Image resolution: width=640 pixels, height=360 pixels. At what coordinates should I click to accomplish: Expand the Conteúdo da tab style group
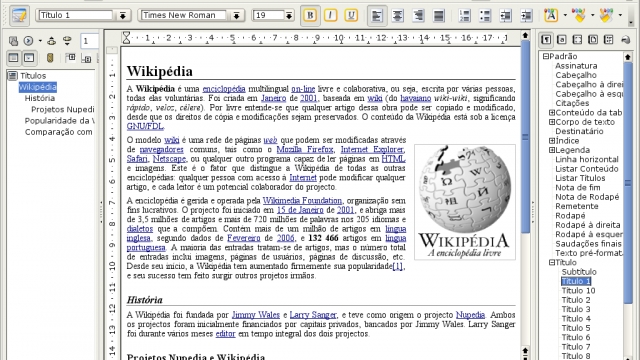point(552,113)
